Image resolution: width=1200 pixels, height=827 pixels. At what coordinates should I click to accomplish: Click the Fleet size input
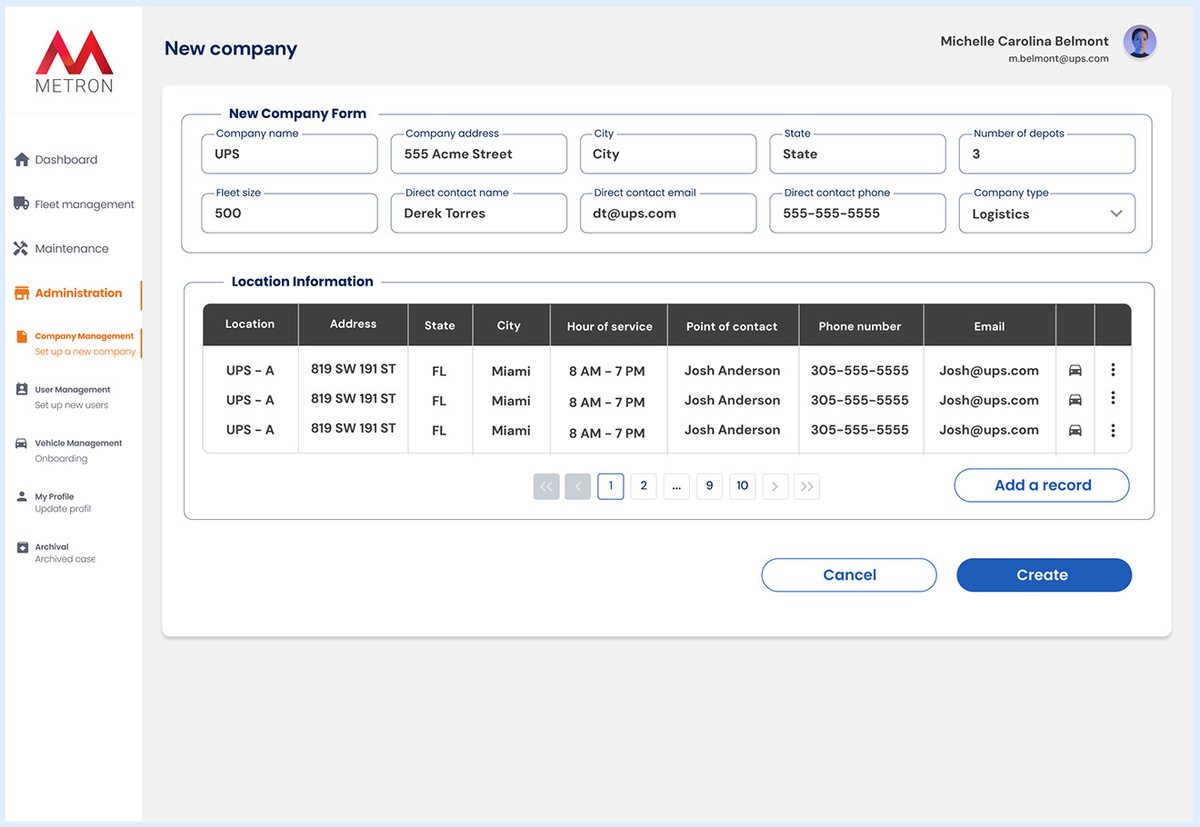(x=289, y=213)
